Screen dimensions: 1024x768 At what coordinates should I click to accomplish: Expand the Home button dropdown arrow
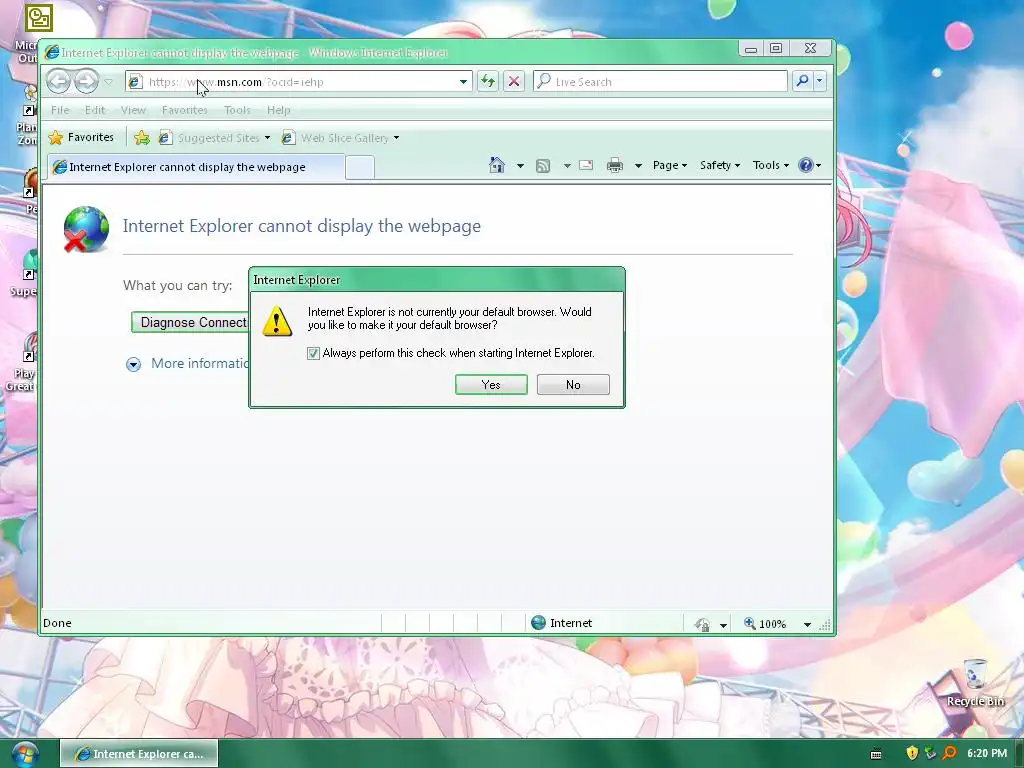[x=520, y=166]
